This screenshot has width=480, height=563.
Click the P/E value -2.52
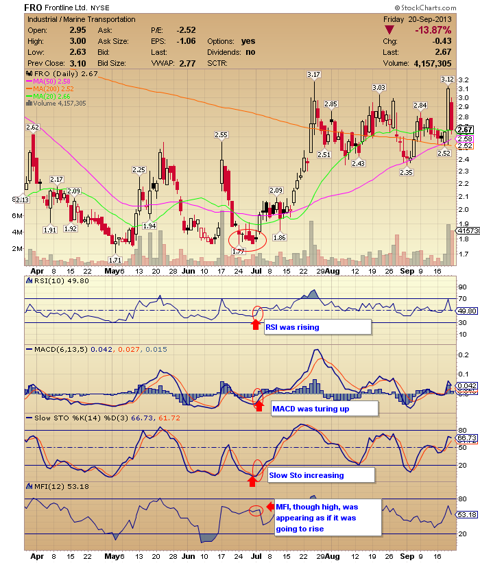click(186, 30)
